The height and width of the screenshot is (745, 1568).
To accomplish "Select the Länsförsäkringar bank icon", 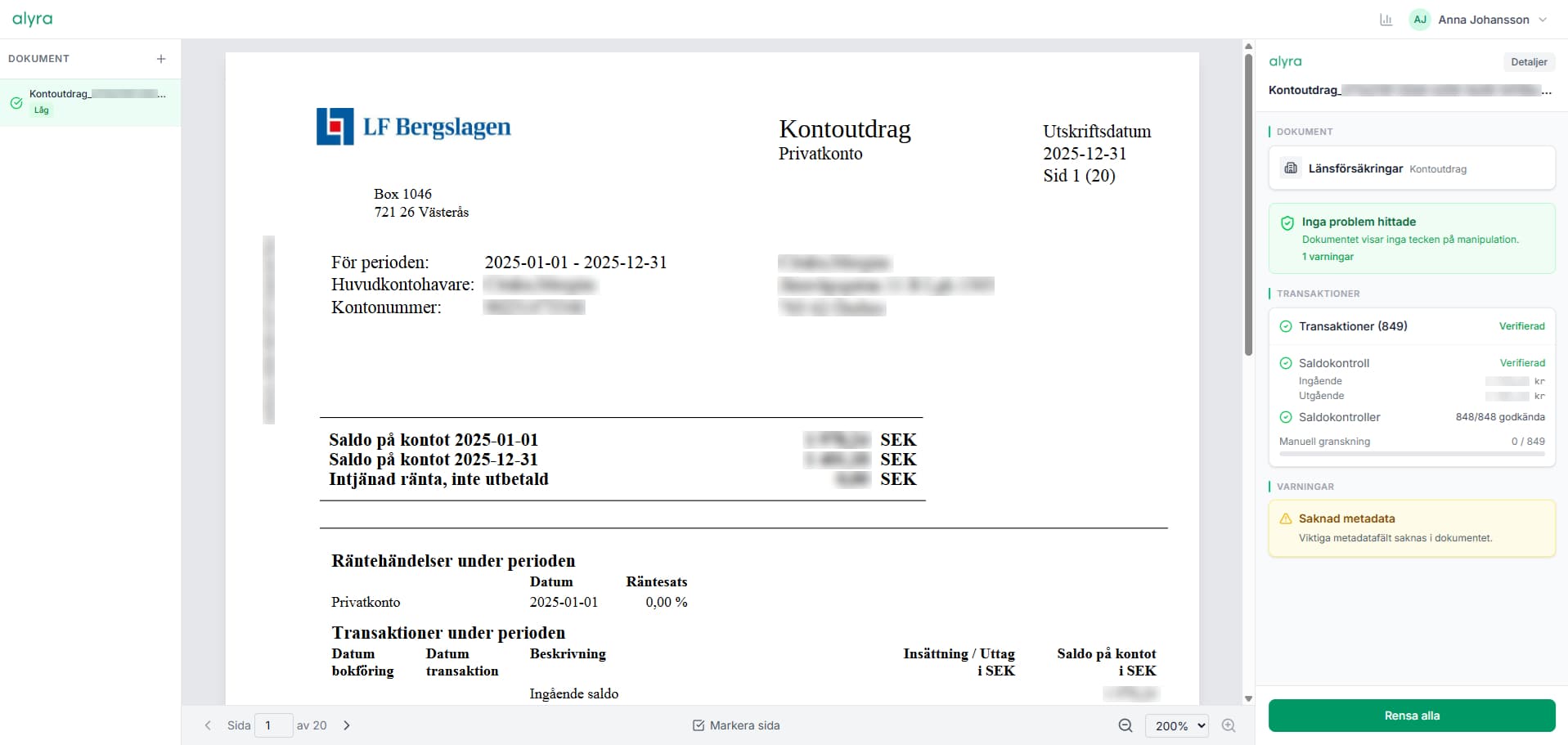I will coord(1291,168).
